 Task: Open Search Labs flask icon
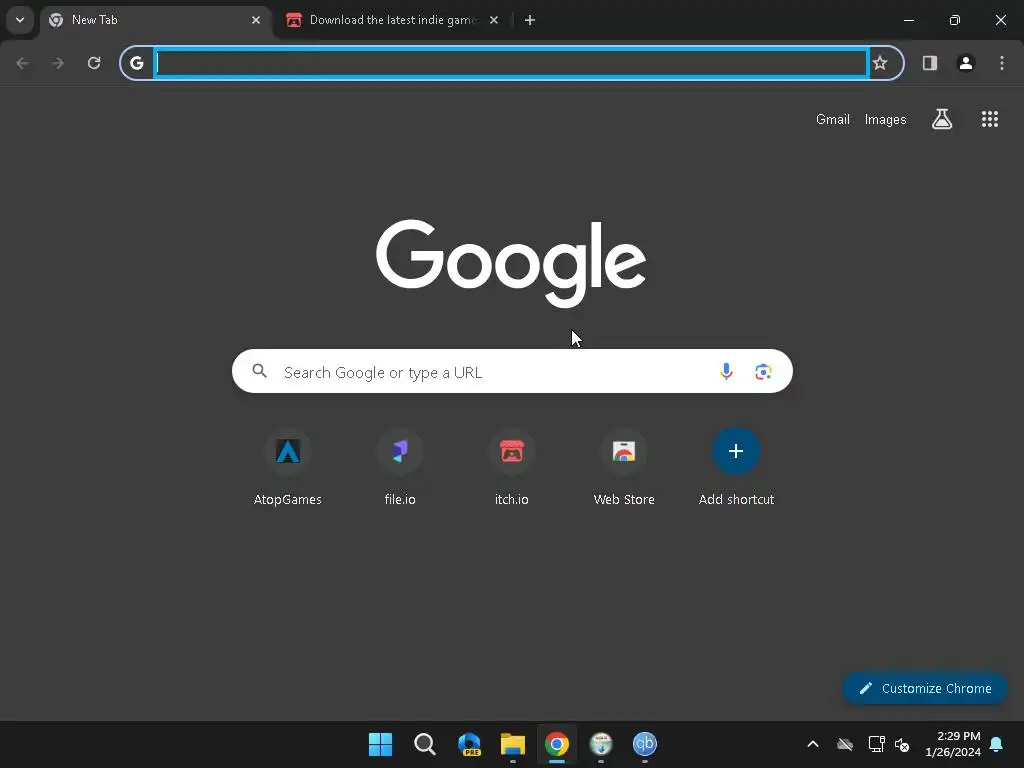click(941, 119)
